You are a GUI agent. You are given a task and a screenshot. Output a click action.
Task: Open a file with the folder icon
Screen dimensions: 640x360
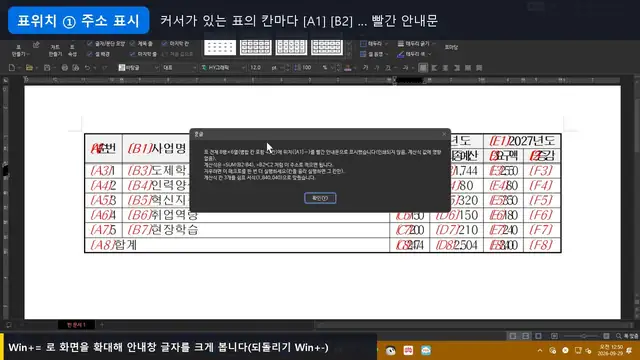click(x=29, y=68)
